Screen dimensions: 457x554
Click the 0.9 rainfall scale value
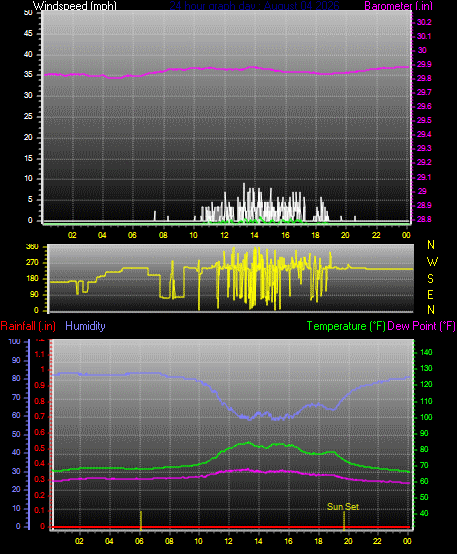[x=40, y=385]
